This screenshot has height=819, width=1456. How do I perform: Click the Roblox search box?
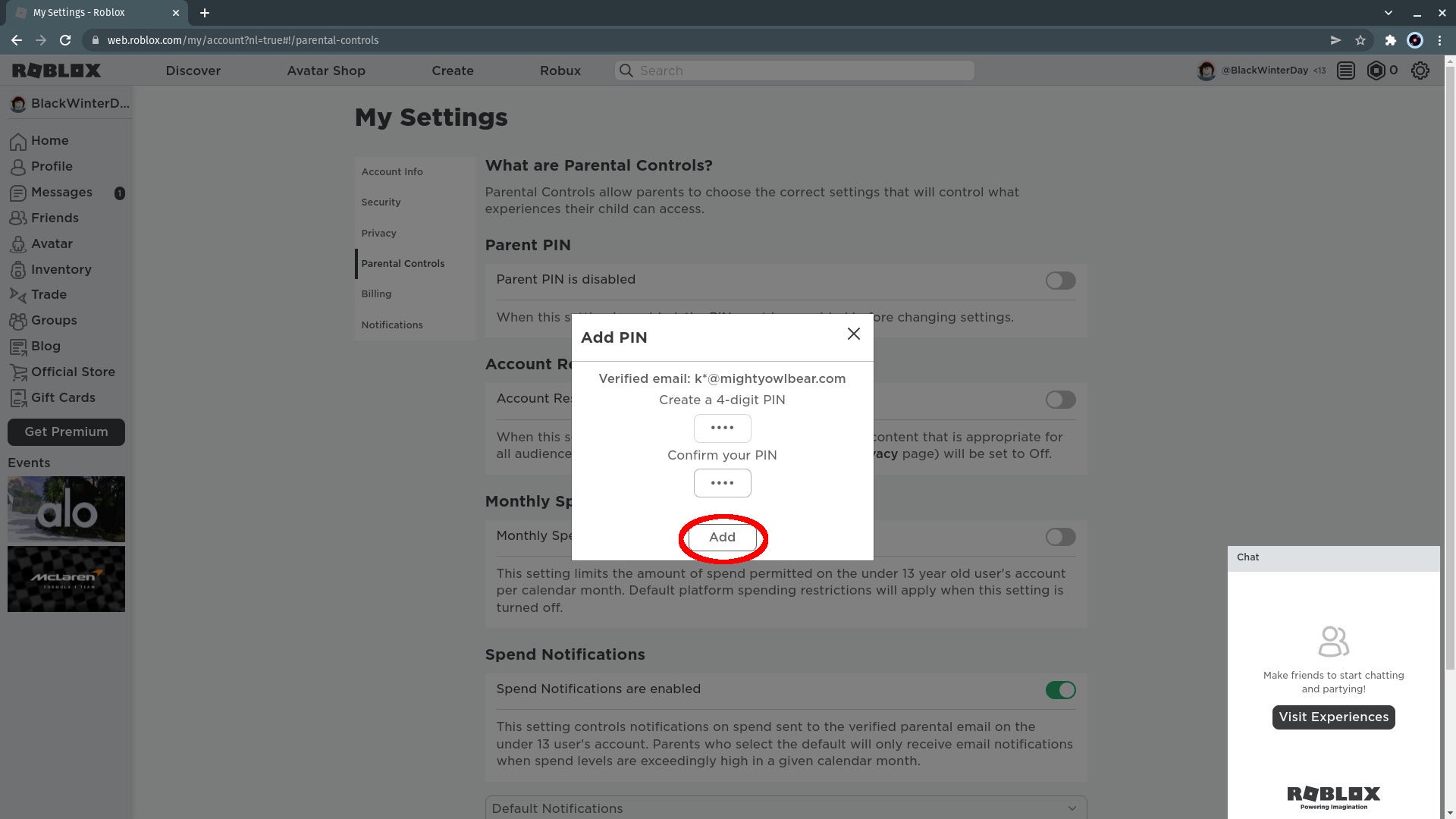pyautogui.click(x=794, y=71)
